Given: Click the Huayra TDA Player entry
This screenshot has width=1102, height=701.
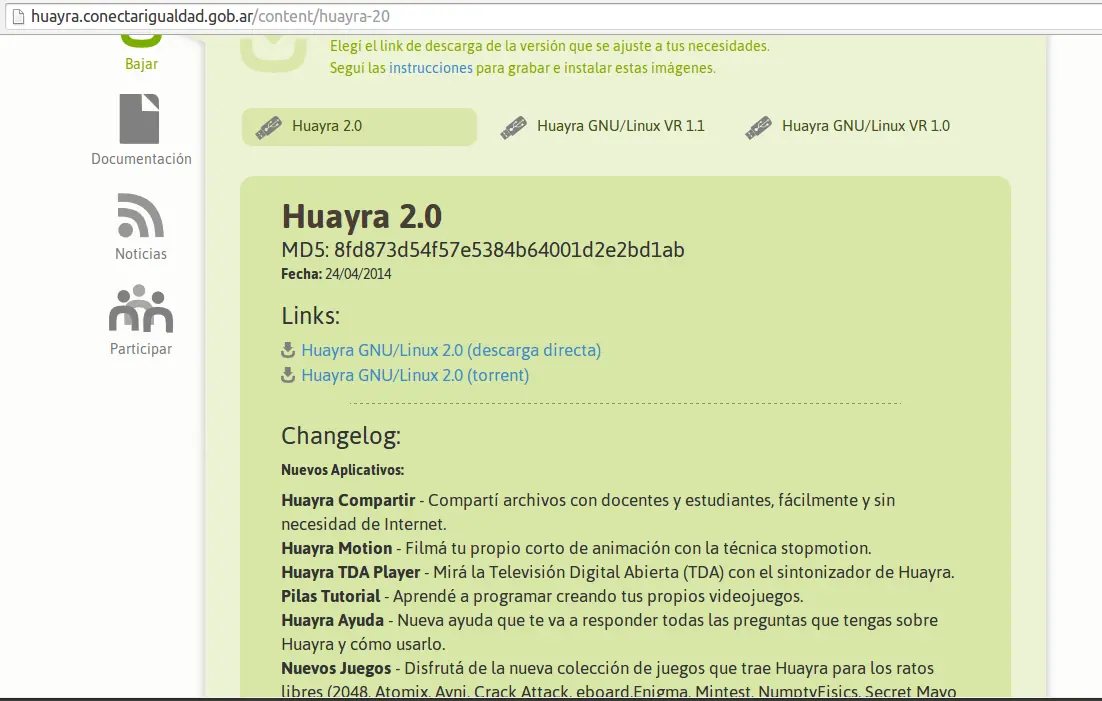Looking at the screenshot, I should 618,572.
